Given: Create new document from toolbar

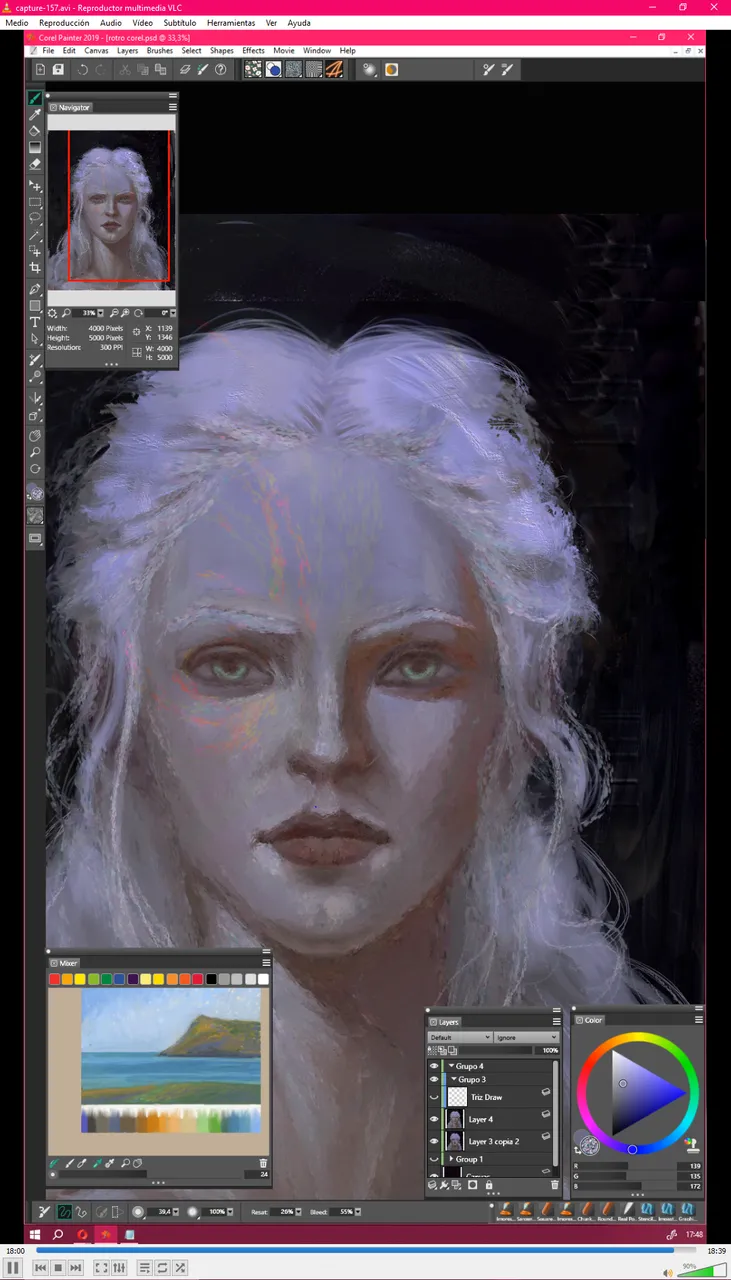Looking at the screenshot, I should pos(41,69).
